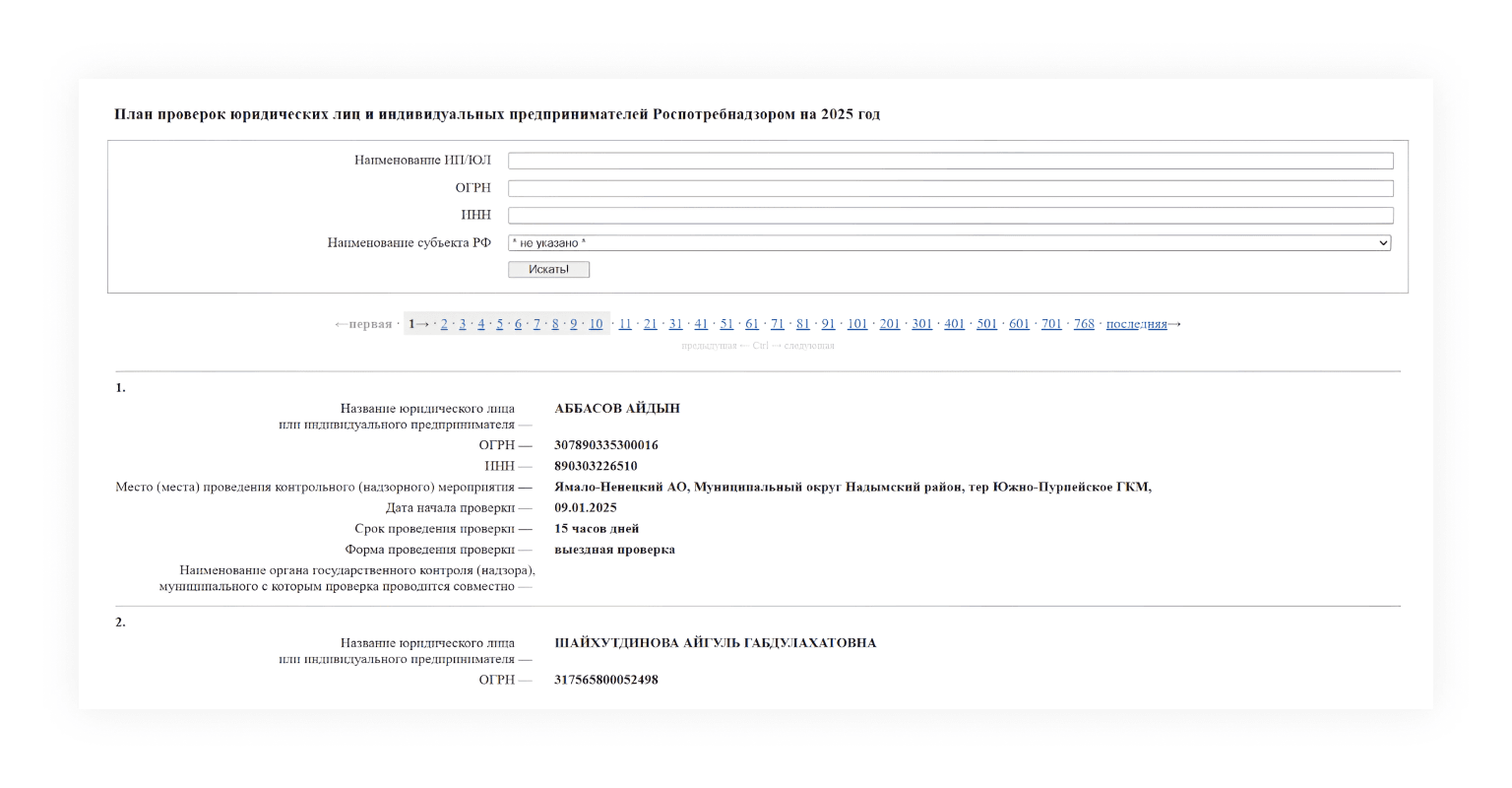
Task: Select page 31 of the list
Action: 675,324
